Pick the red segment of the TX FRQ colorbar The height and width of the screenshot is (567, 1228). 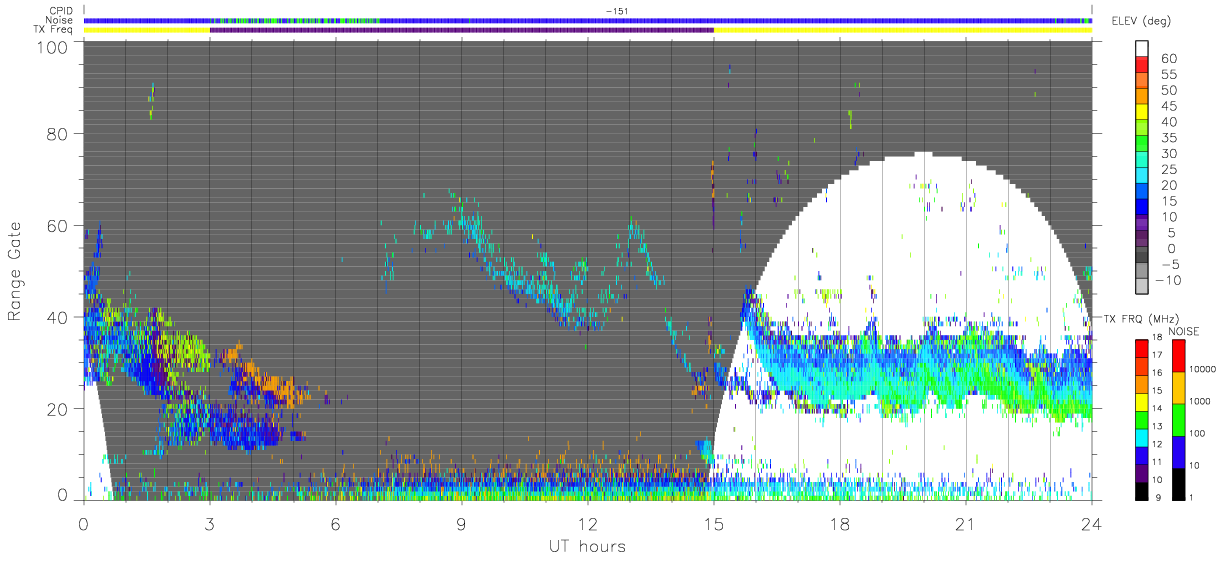click(x=1141, y=348)
